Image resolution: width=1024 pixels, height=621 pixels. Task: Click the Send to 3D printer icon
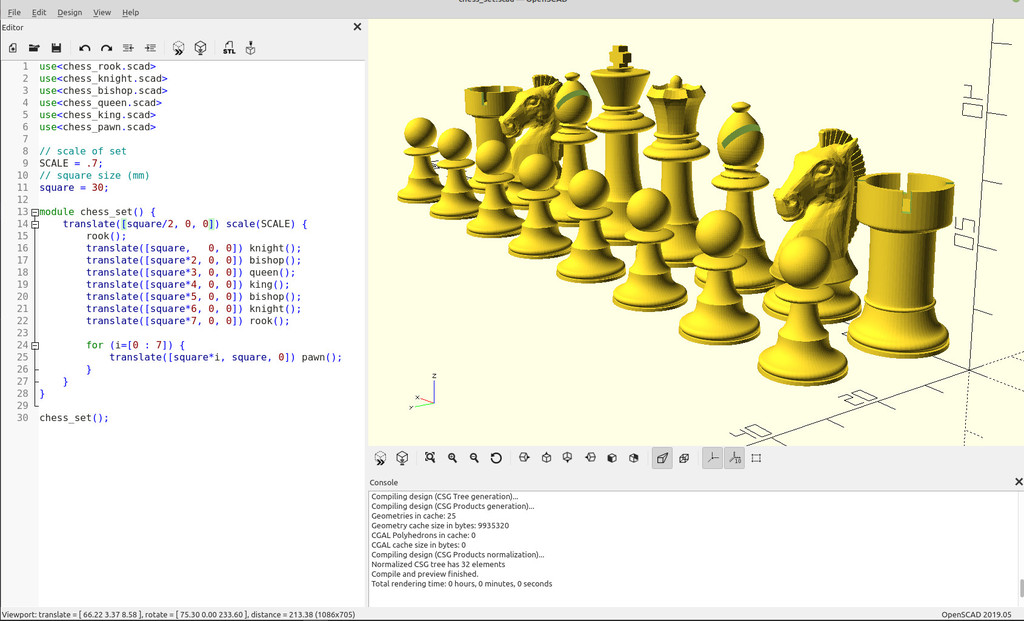click(x=251, y=48)
